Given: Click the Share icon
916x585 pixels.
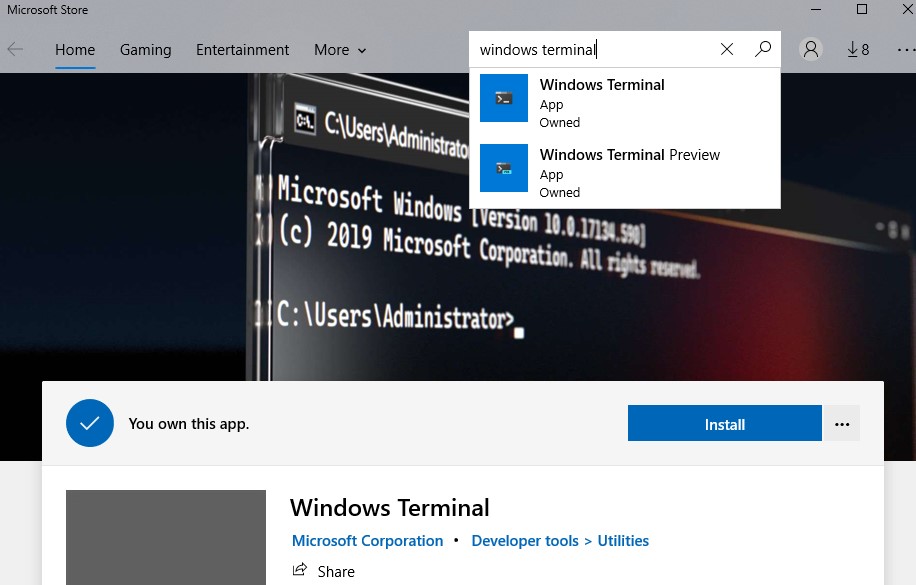Looking at the screenshot, I should [x=300, y=569].
